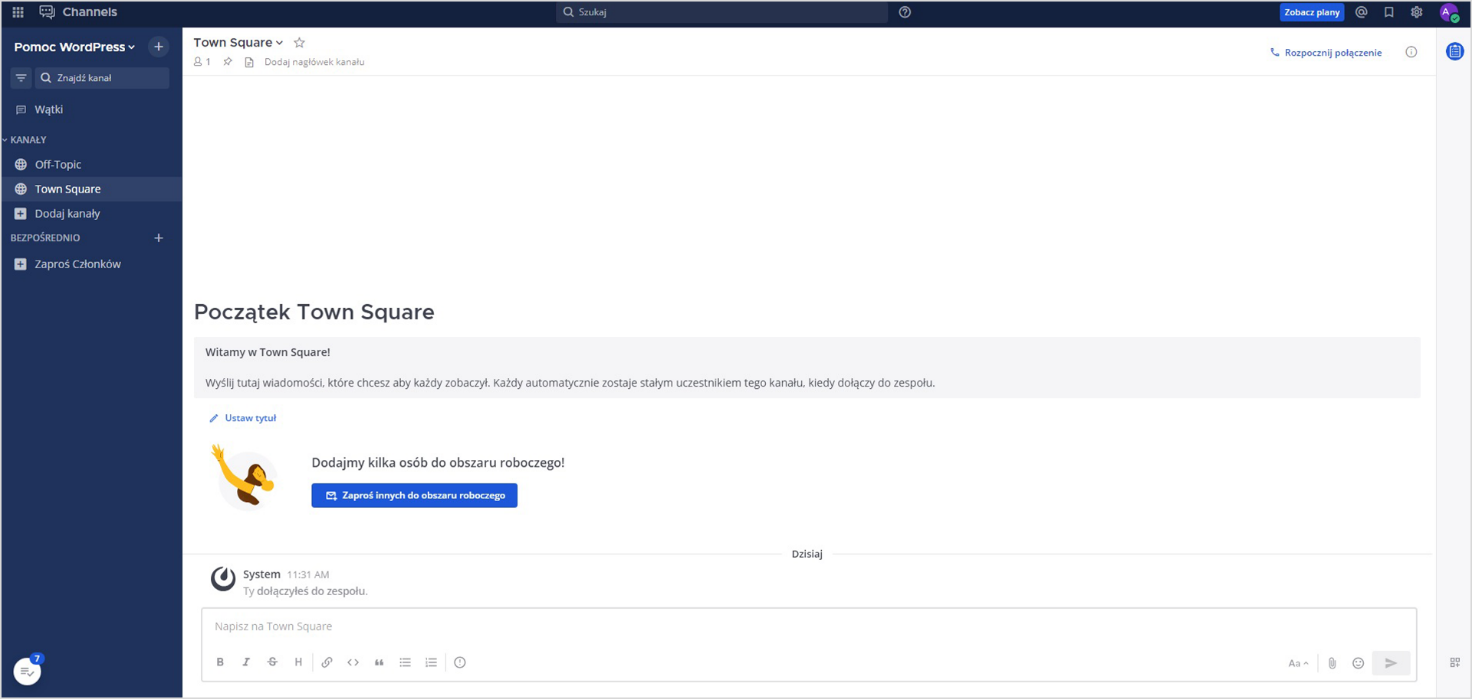Focus the Napisz na Town Square box
The image size is (1472, 699).
click(x=808, y=626)
